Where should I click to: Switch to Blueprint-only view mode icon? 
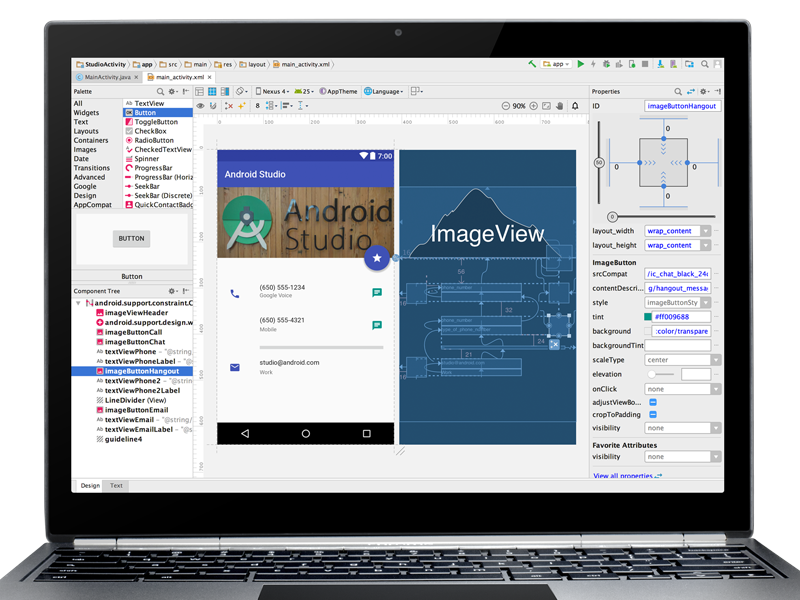[212, 91]
